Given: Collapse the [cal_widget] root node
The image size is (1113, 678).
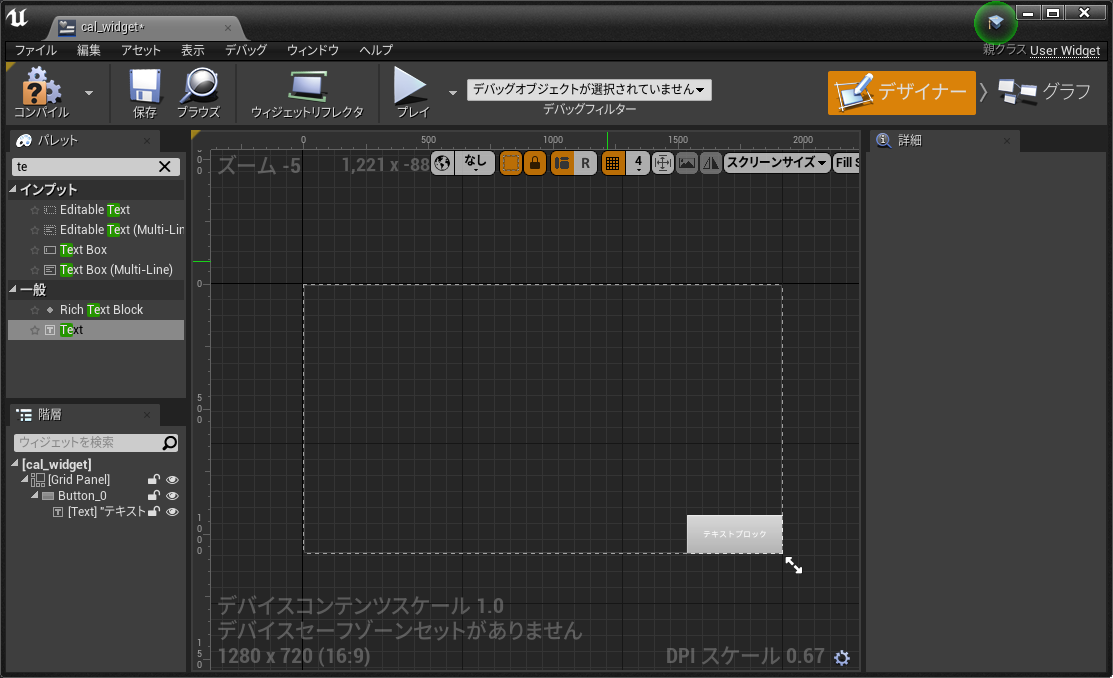Looking at the screenshot, I should [x=15, y=464].
